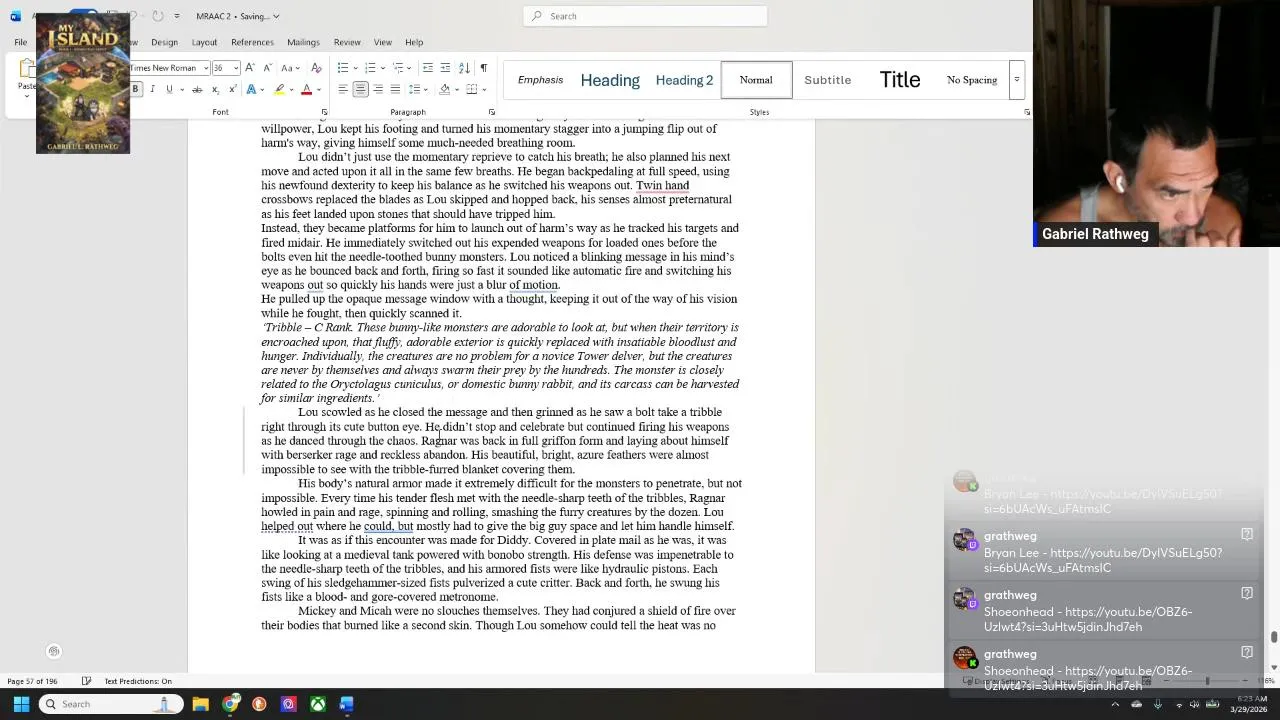Switch to Layout tab
The height and width of the screenshot is (720, 1280).
point(204,42)
